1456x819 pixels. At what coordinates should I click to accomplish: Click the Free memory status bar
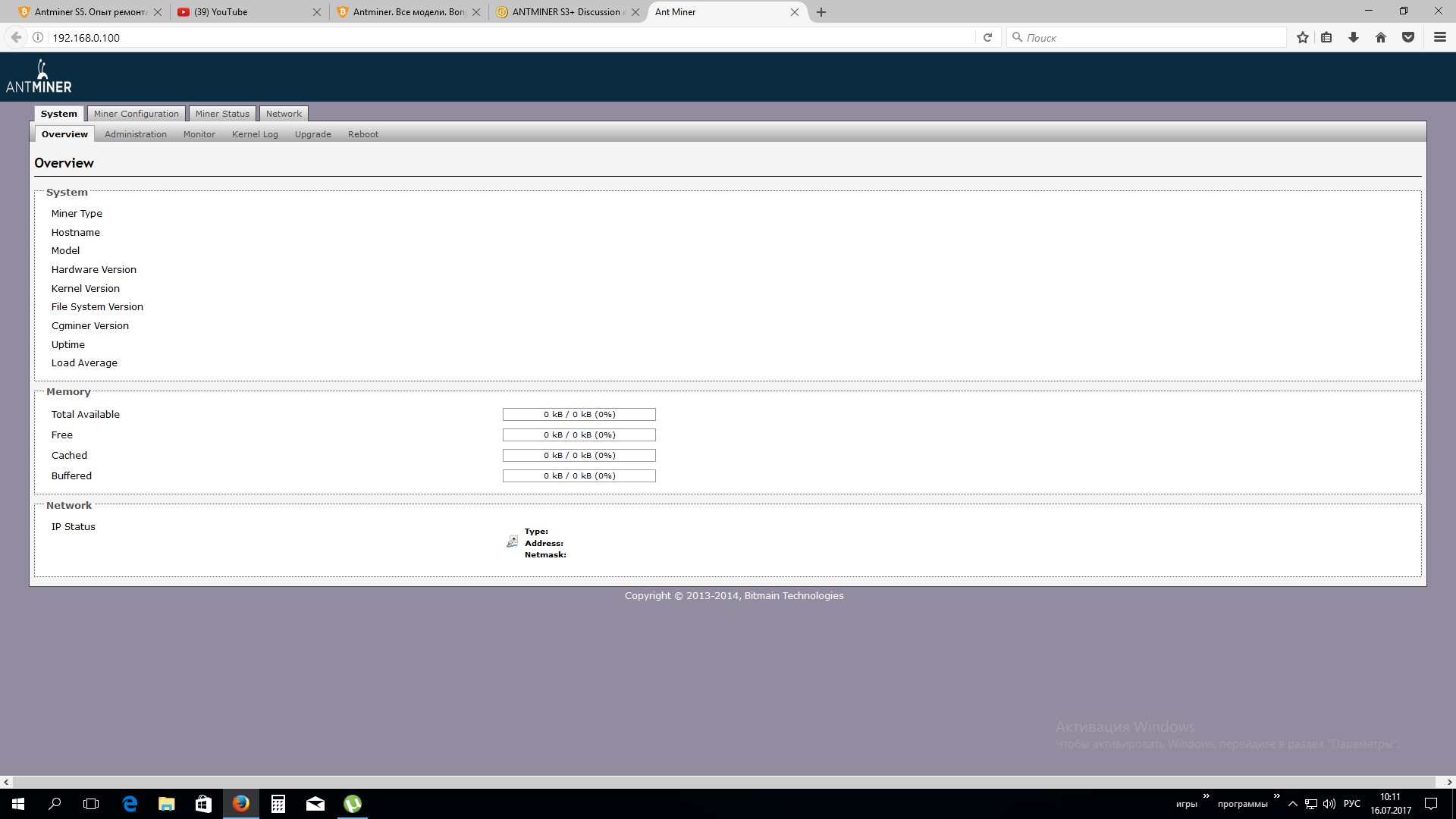click(579, 434)
